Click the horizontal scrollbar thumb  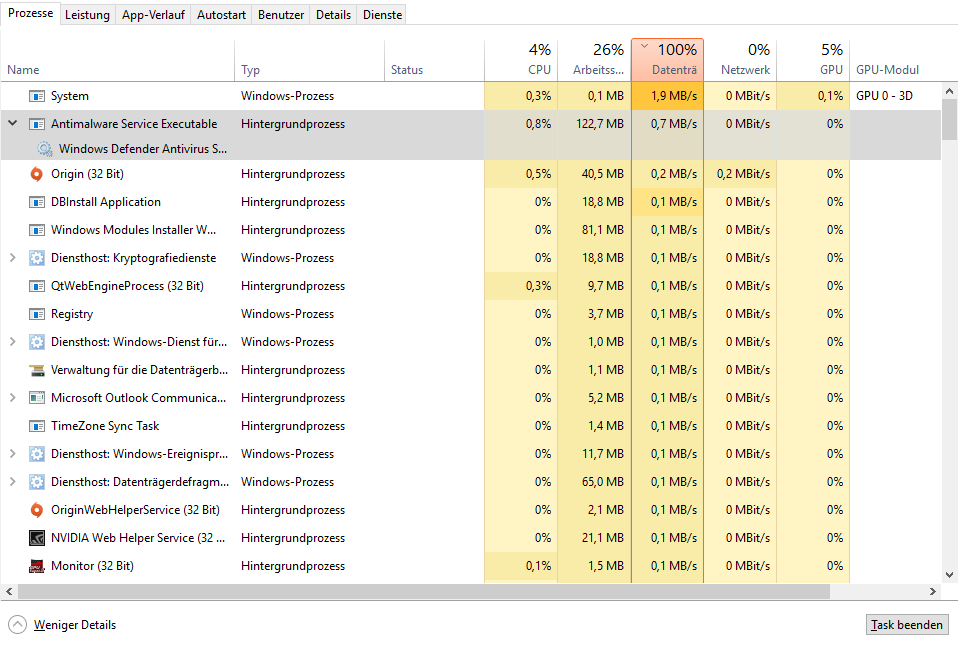click(x=424, y=591)
